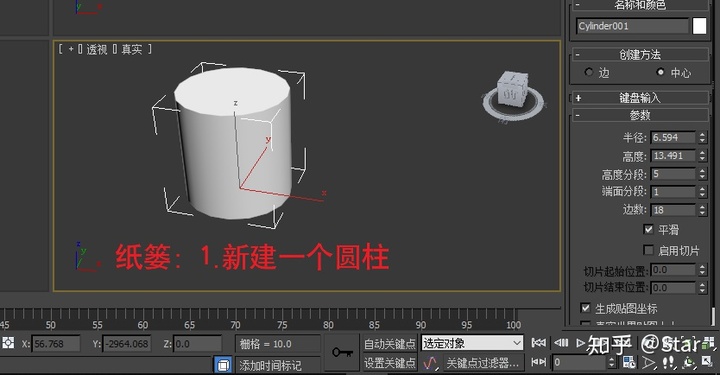Click frame 60 on the time ruler
Viewport: 720px width, 375px height.
(143, 325)
